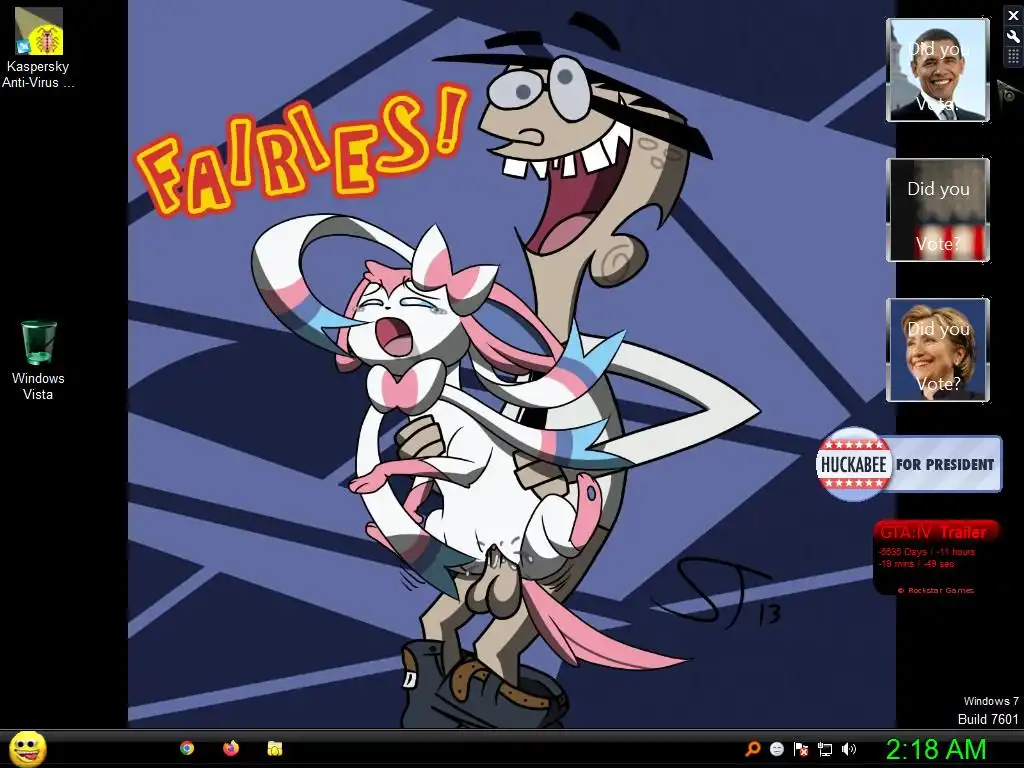The height and width of the screenshot is (768, 1024).
Task: Open the Windows Vista recycle bin icon
Action: pyautogui.click(x=38, y=360)
